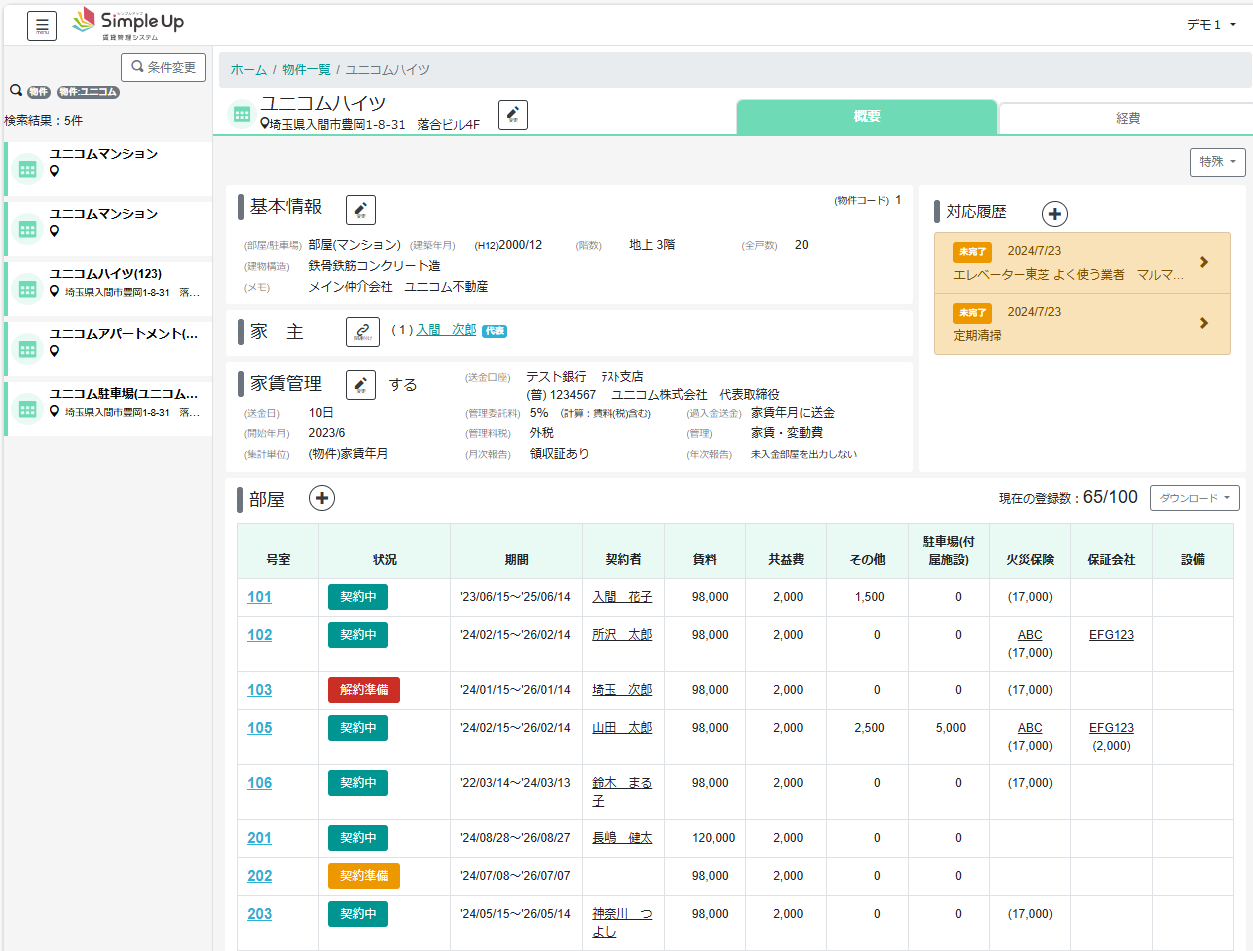This screenshot has height=951, width=1253.
Task: Select ユニコムハイツ(123) in sidebar list
Action: click(108, 289)
